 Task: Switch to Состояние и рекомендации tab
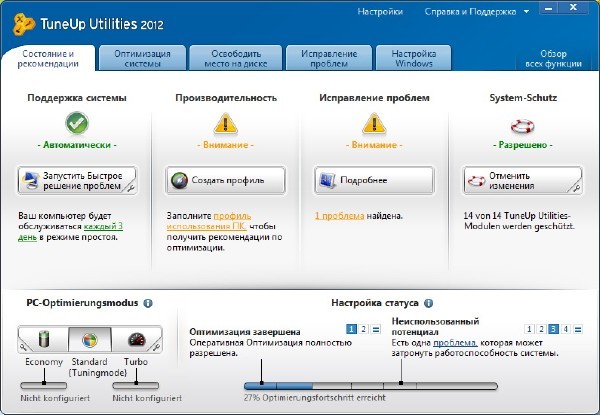pos(48,59)
